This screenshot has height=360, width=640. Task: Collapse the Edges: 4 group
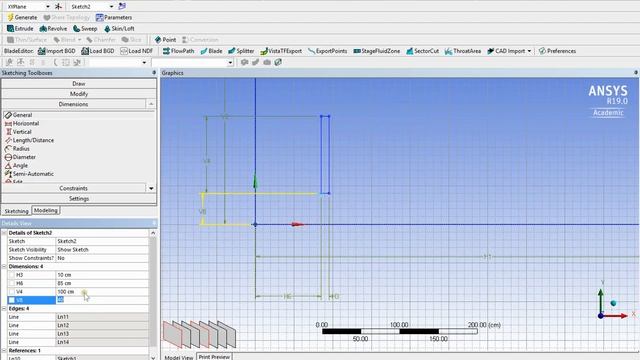4,309
